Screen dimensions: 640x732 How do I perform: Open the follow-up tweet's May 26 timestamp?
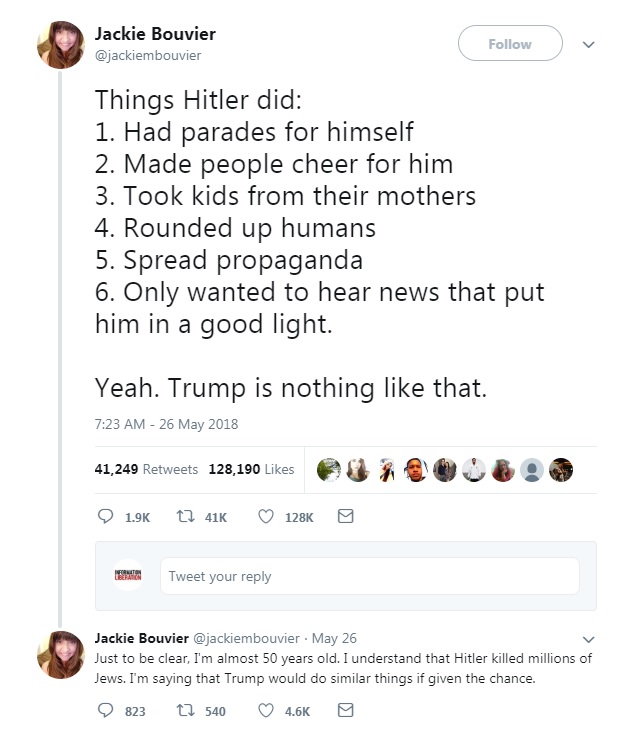click(335, 638)
